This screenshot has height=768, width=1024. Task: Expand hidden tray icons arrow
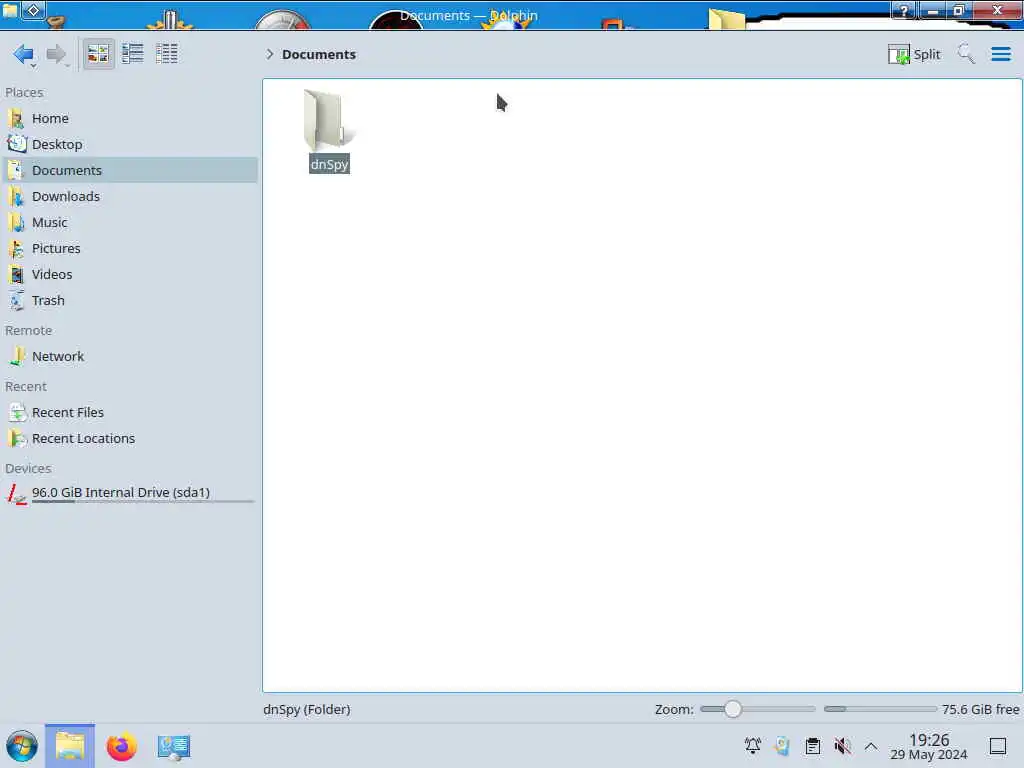pos(871,746)
